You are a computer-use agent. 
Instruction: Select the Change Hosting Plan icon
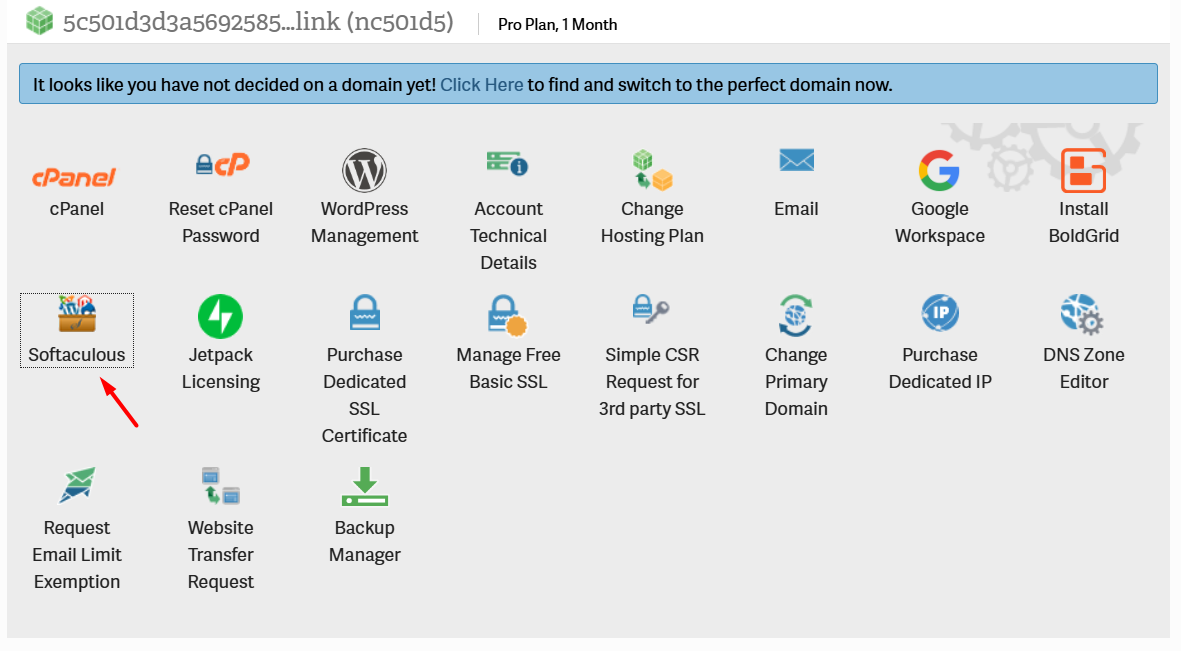652,170
